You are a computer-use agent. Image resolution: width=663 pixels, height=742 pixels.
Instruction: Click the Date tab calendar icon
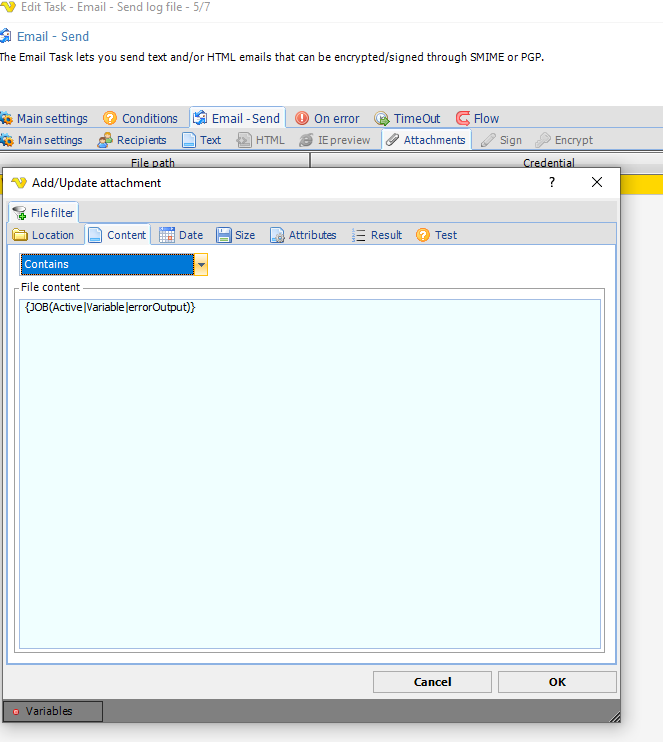(167, 235)
